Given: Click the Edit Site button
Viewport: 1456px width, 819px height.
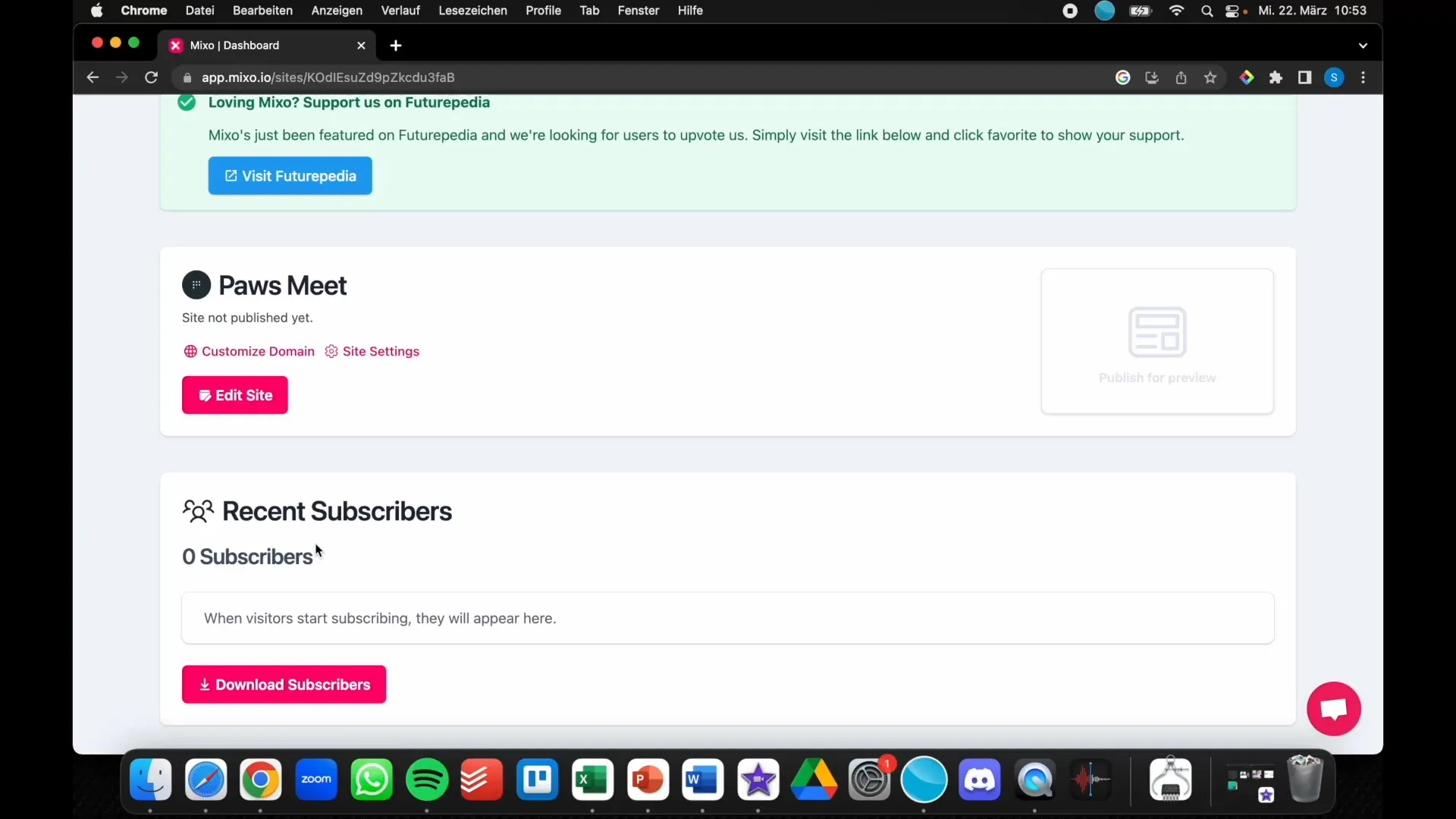Looking at the screenshot, I should (235, 395).
